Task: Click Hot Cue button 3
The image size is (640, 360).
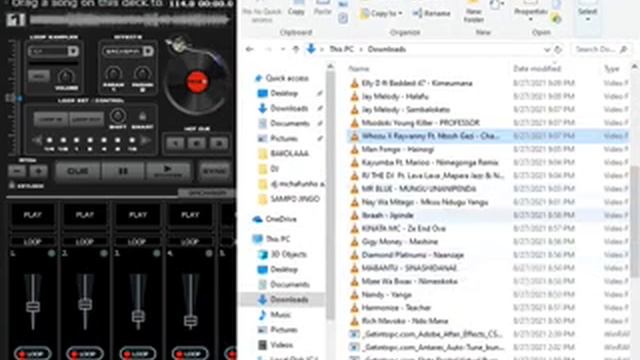Action: (x=219, y=143)
